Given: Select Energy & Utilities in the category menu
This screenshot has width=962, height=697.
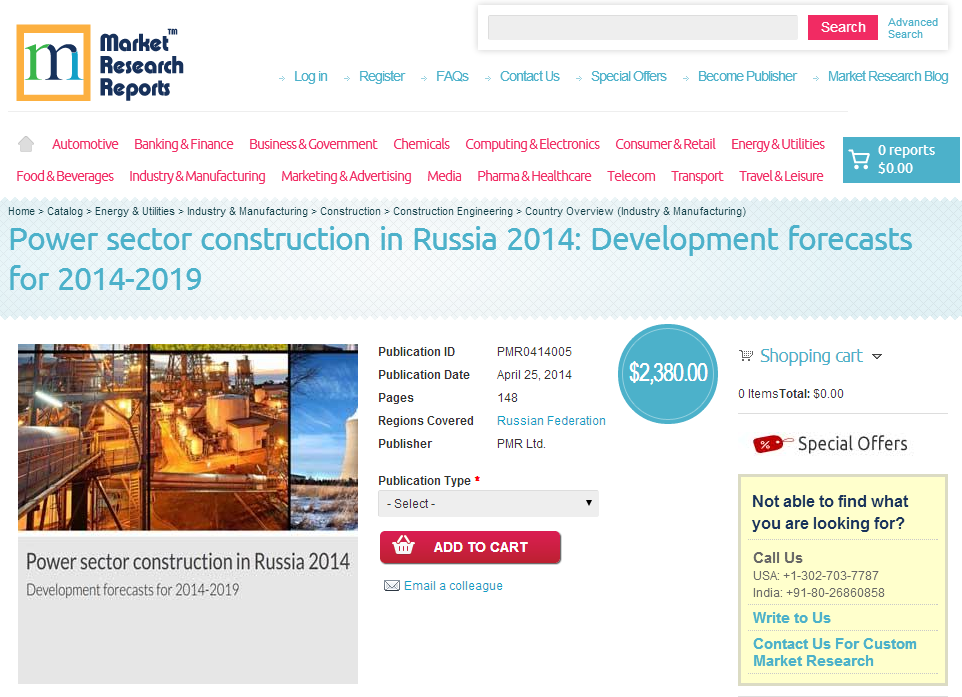Looking at the screenshot, I should [x=777, y=144].
